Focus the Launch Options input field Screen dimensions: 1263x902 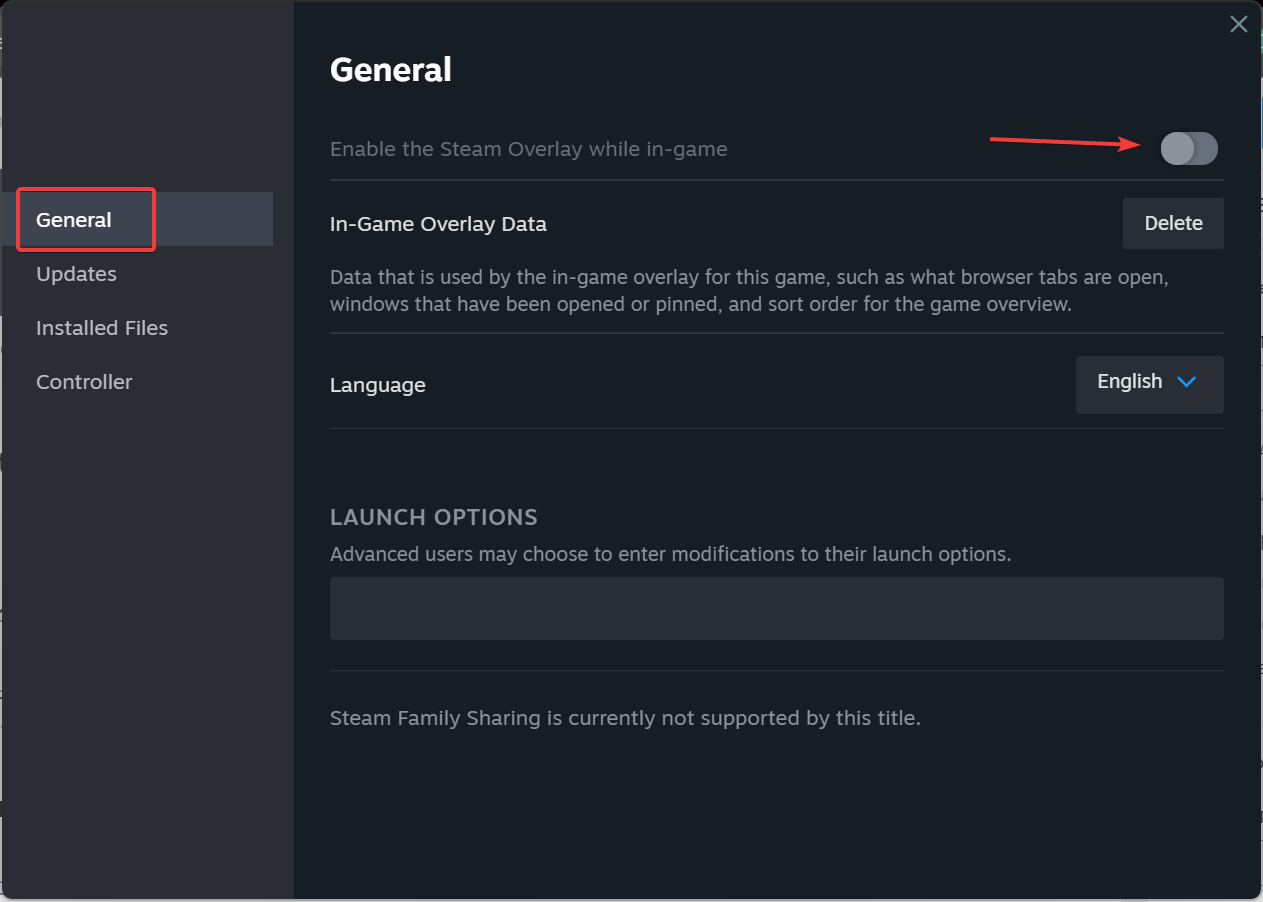776,608
